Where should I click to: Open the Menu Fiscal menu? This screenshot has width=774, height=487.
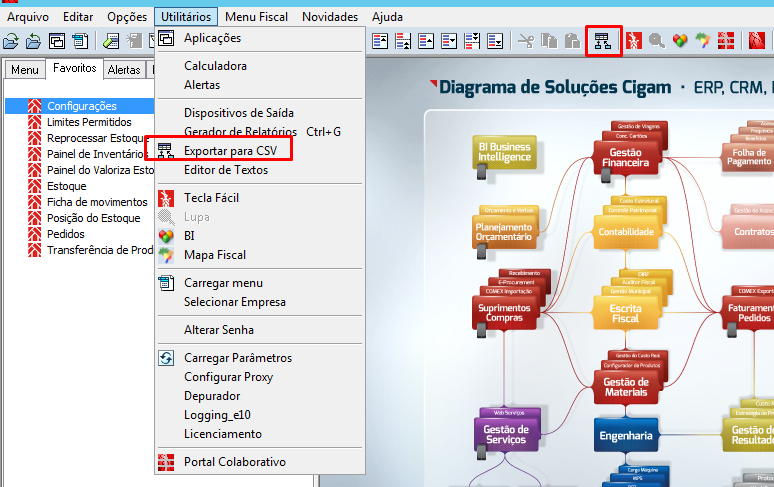tap(256, 17)
